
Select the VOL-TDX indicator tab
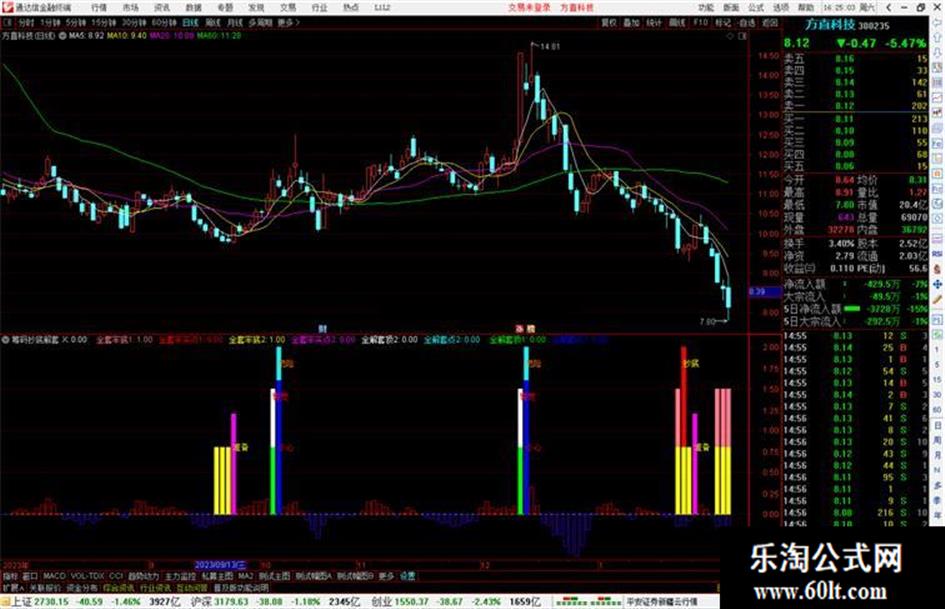point(87,576)
